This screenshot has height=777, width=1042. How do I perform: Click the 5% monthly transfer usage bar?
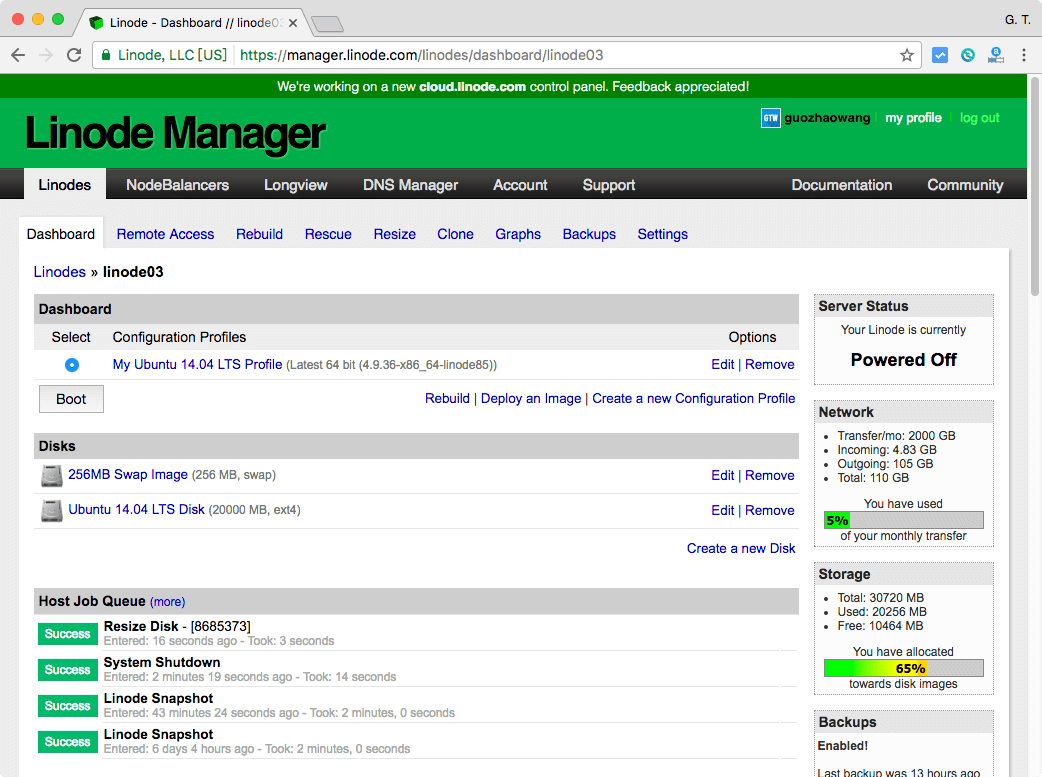pyautogui.click(x=903, y=520)
